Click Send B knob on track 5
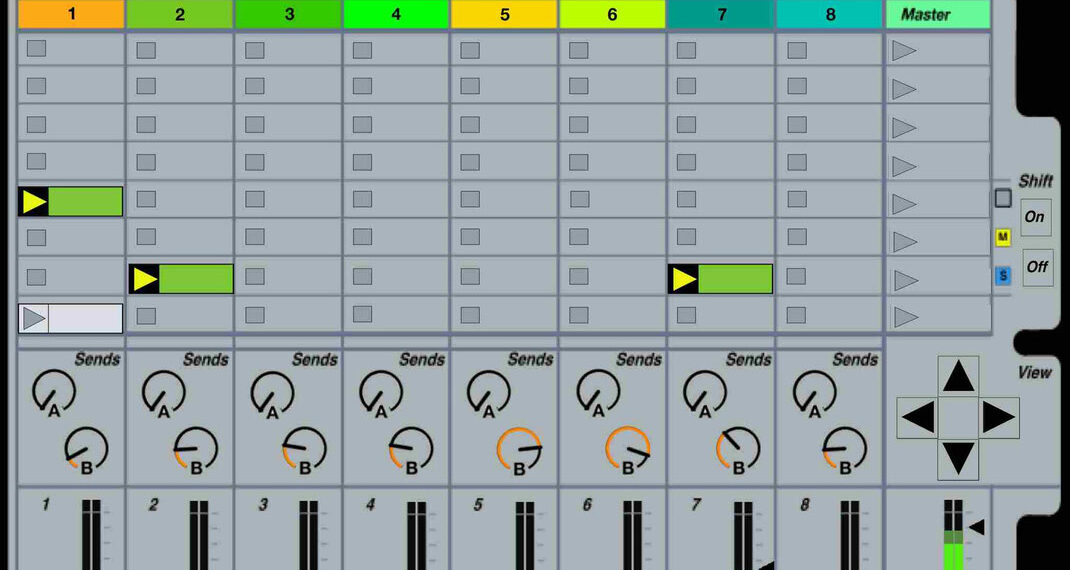Image resolution: width=1070 pixels, height=570 pixels. 519,449
